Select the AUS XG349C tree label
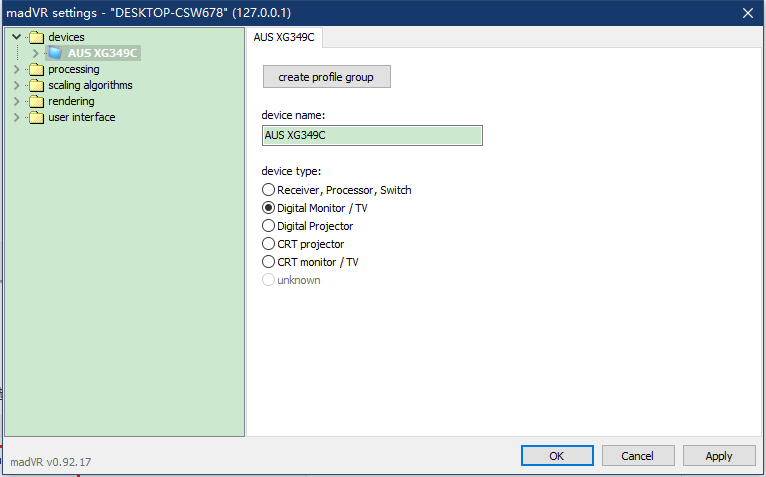 coord(103,53)
